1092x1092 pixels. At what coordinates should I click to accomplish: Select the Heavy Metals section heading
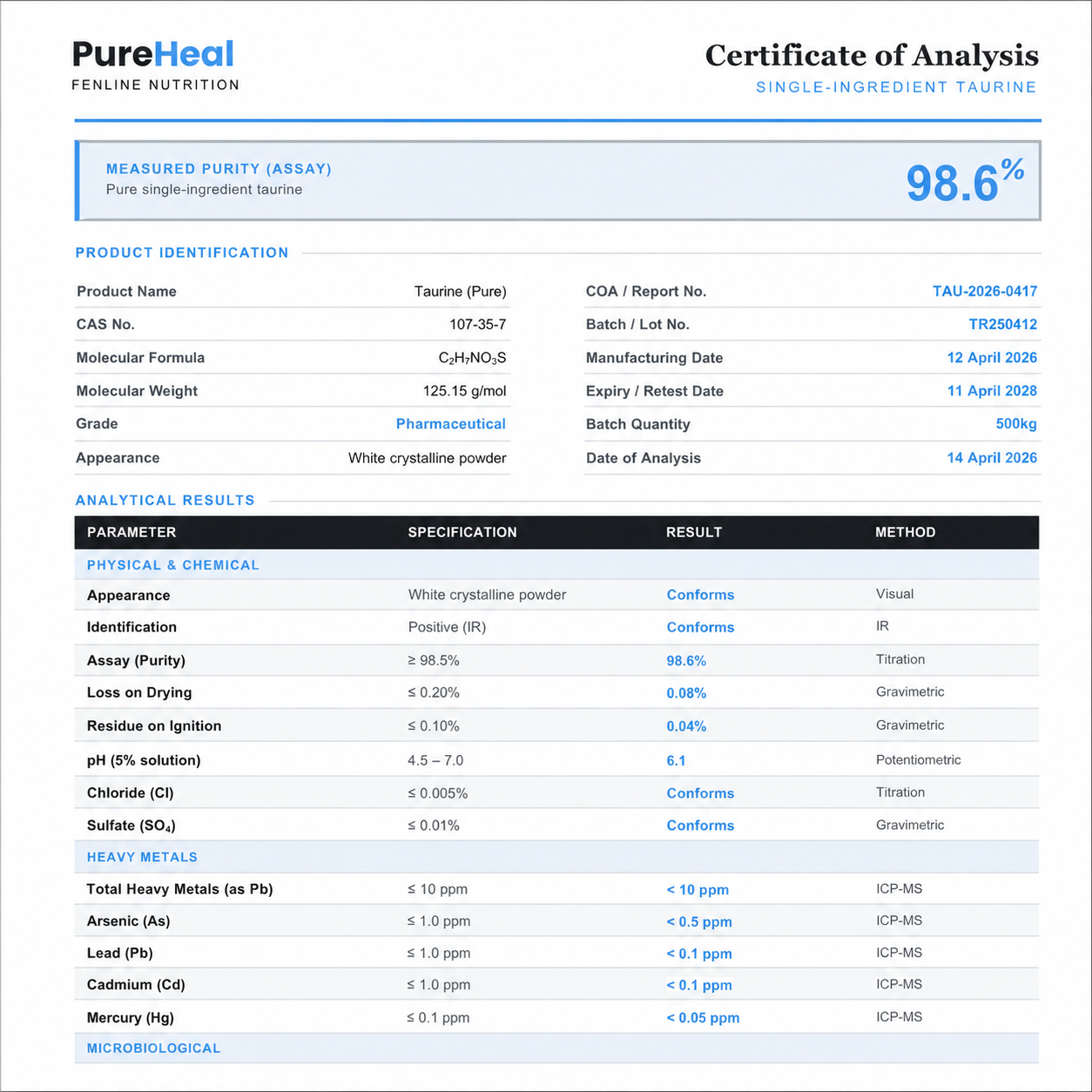pos(142,857)
